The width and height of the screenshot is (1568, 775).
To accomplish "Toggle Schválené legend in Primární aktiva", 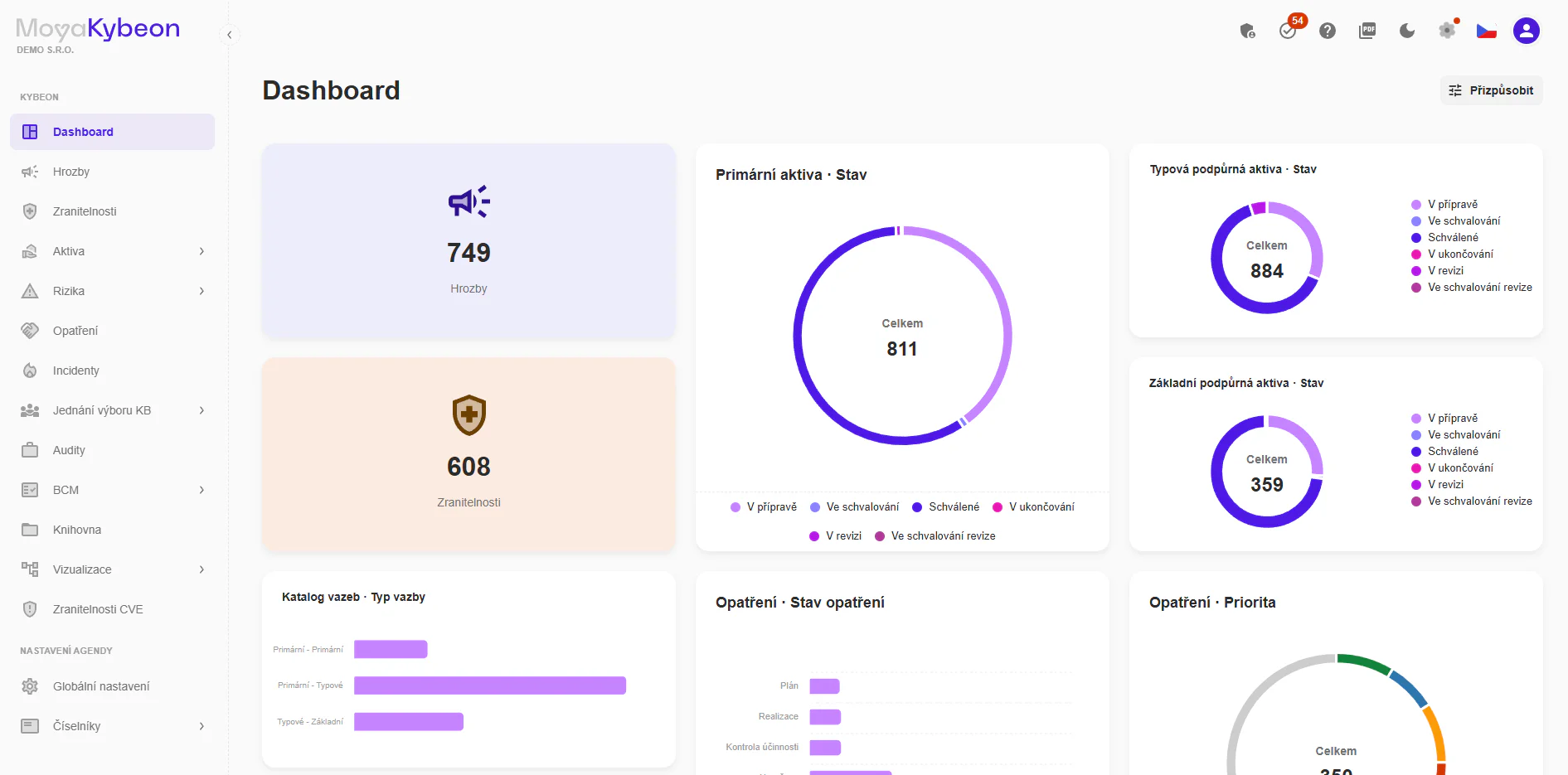I will 945,507.
